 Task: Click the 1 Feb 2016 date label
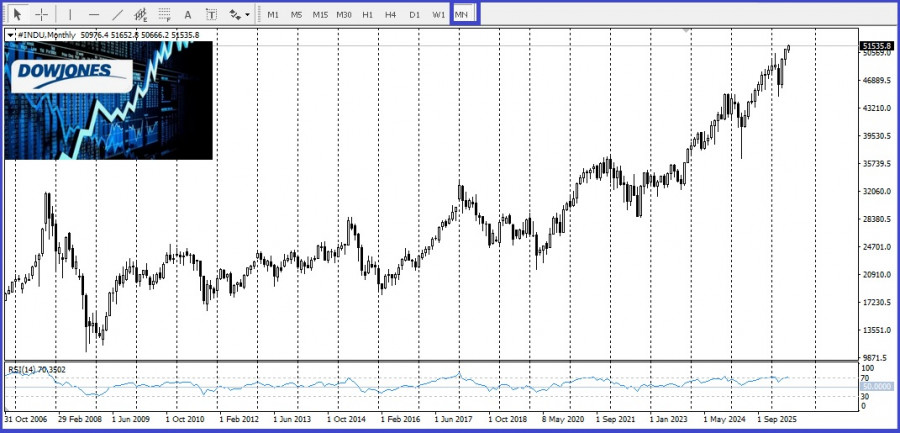point(400,419)
